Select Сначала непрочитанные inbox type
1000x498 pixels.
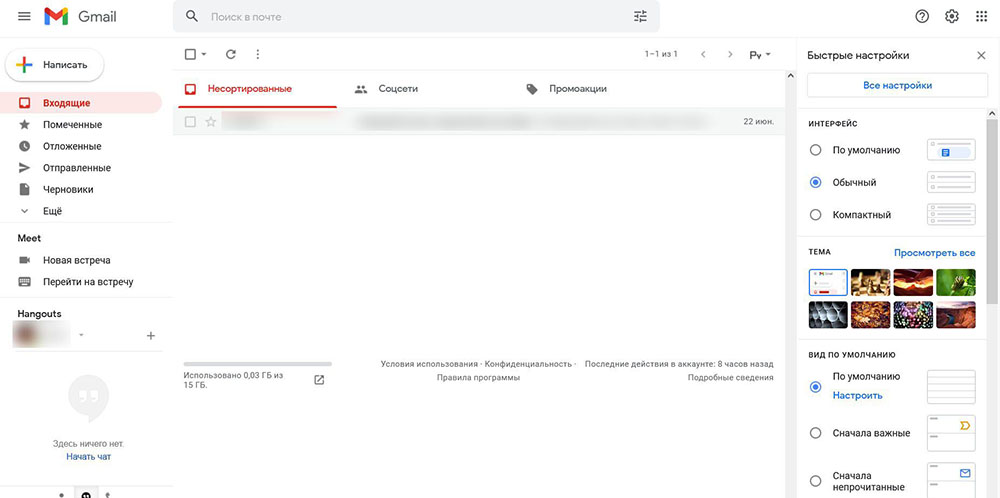click(815, 481)
